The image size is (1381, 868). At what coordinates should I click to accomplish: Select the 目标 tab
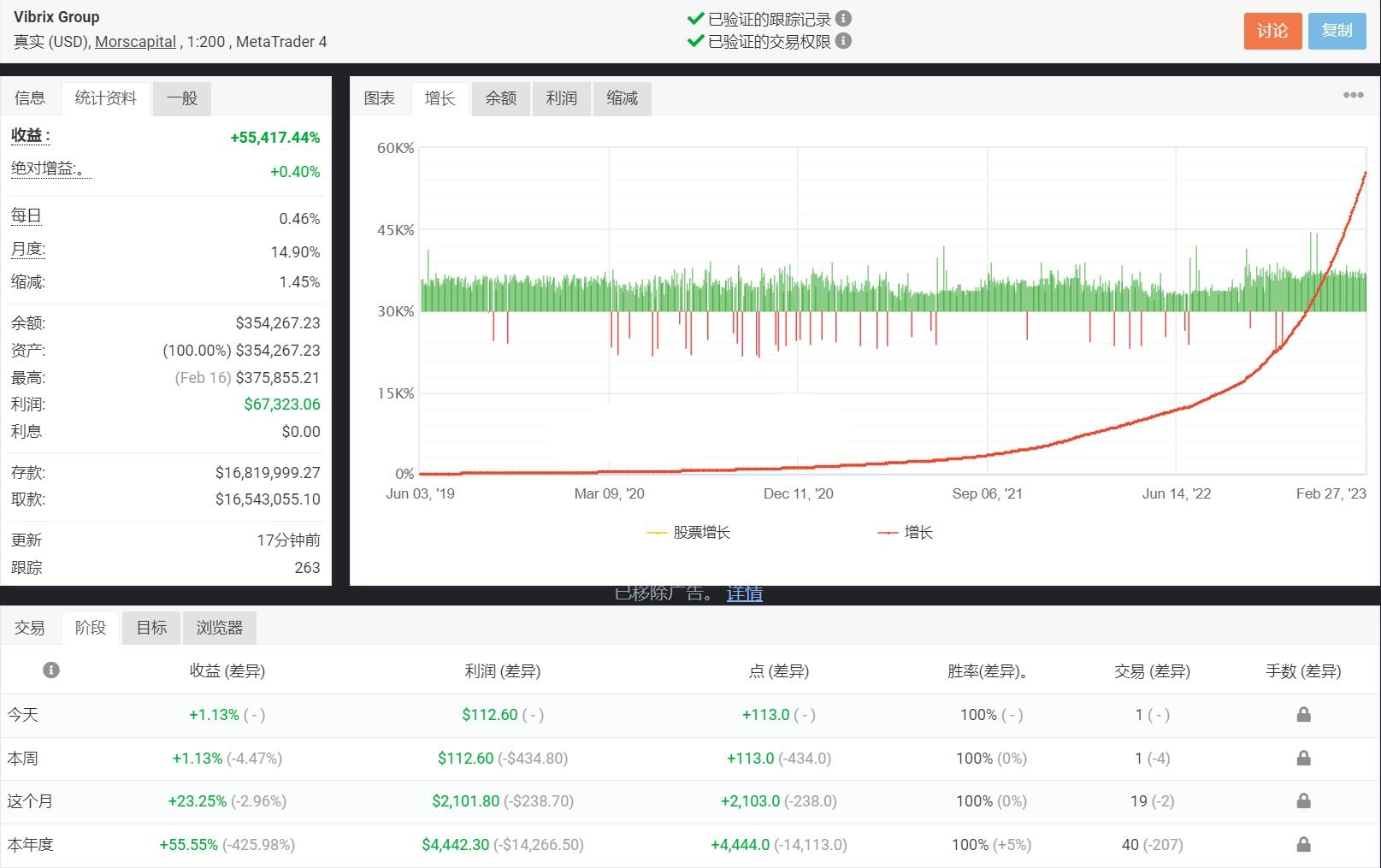click(x=151, y=628)
